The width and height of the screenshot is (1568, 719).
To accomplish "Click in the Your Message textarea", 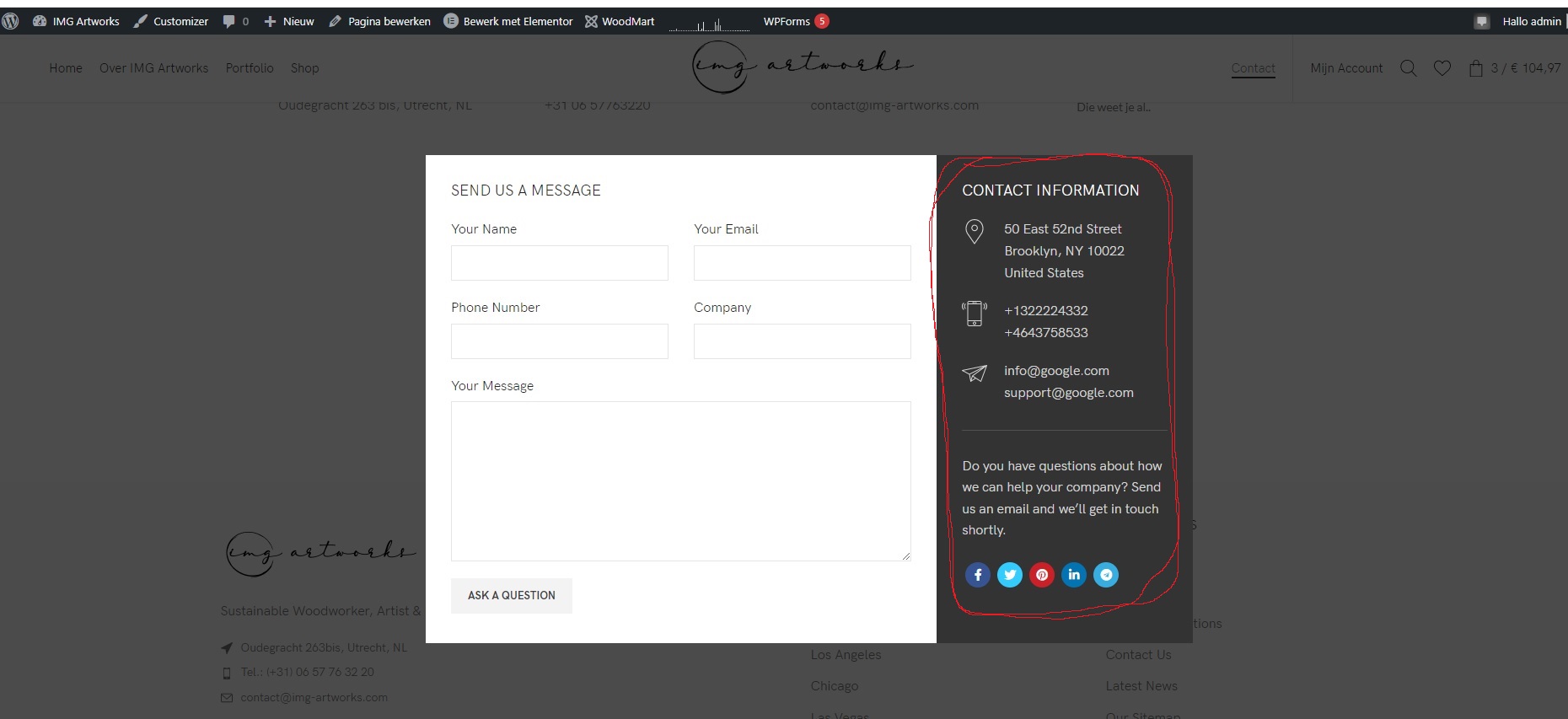I will [x=681, y=481].
